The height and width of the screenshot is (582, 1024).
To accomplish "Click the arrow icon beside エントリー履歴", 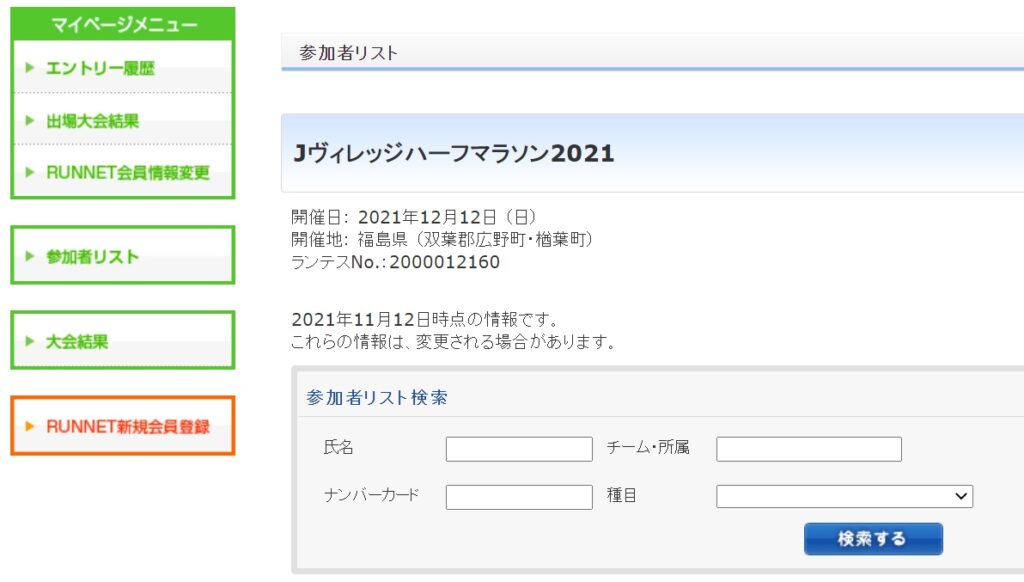I will (x=29, y=67).
